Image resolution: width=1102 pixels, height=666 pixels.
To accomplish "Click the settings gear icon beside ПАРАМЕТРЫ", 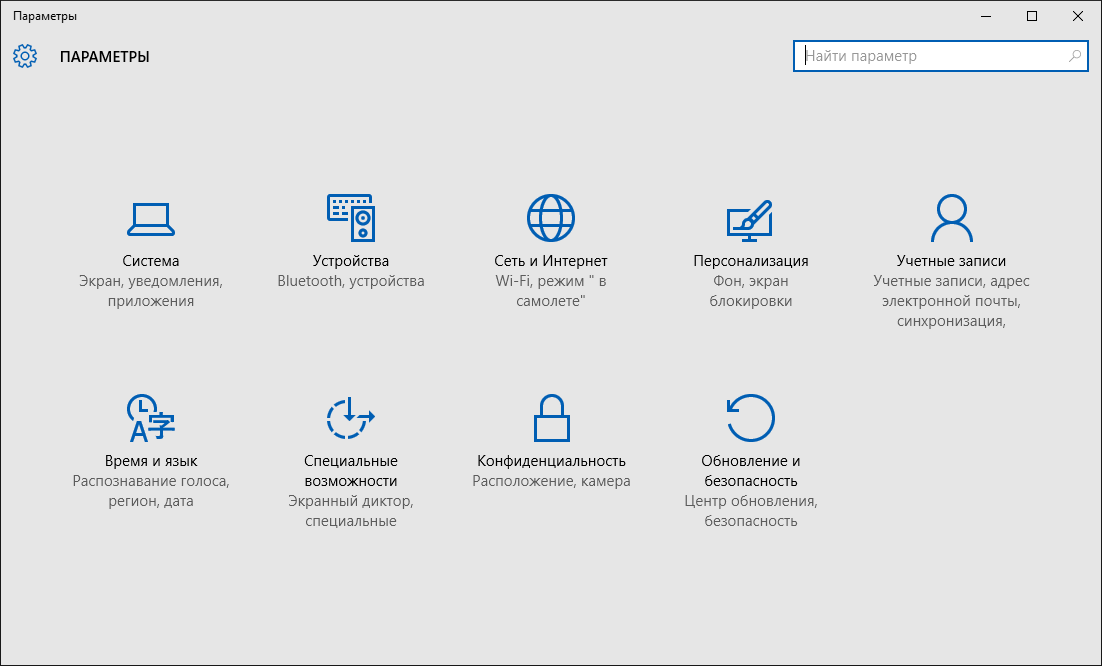I will pos(25,56).
